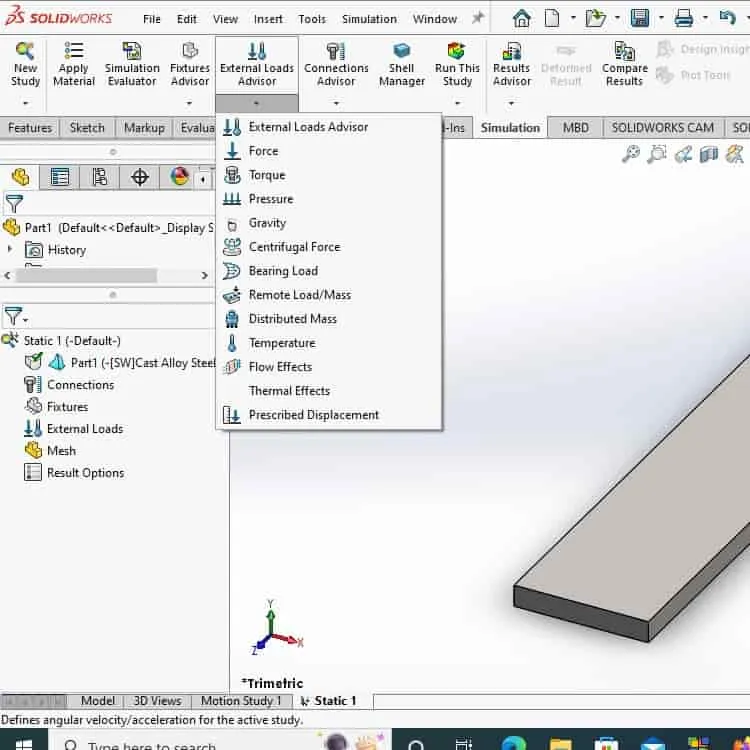Open the Shell Manager
This screenshot has width=750, height=750.
click(x=401, y=66)
